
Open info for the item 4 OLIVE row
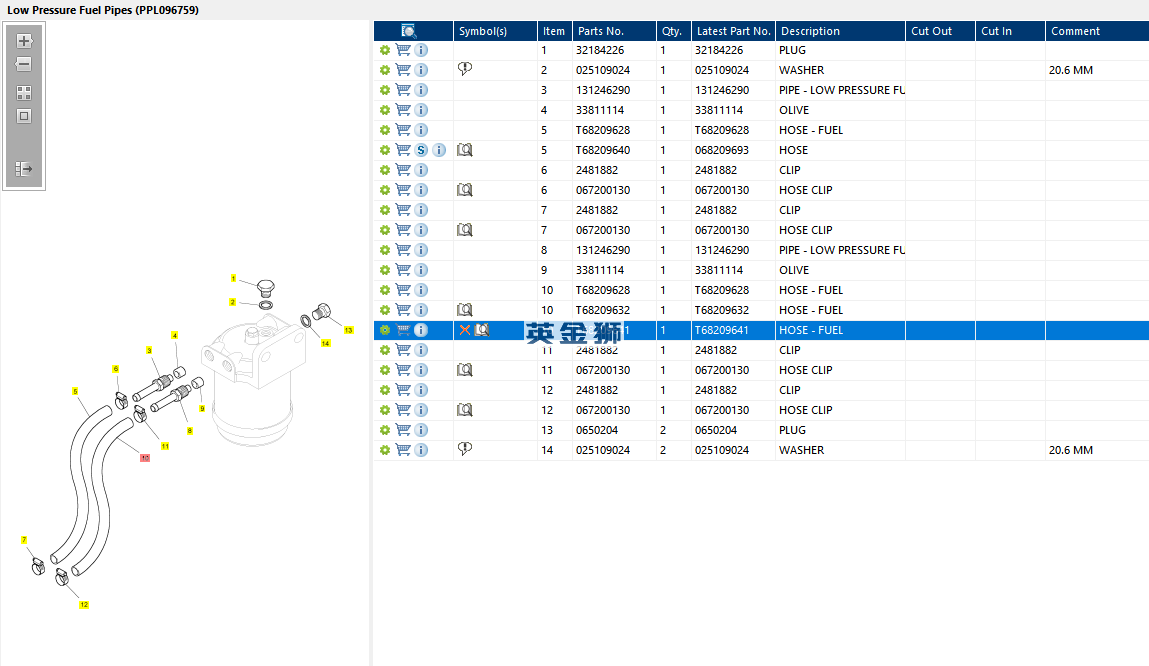point(421,110)
